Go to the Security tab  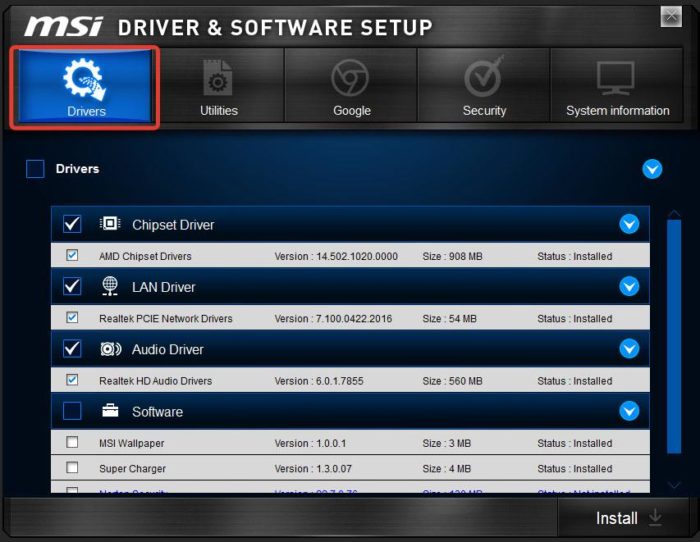point(484,85)
